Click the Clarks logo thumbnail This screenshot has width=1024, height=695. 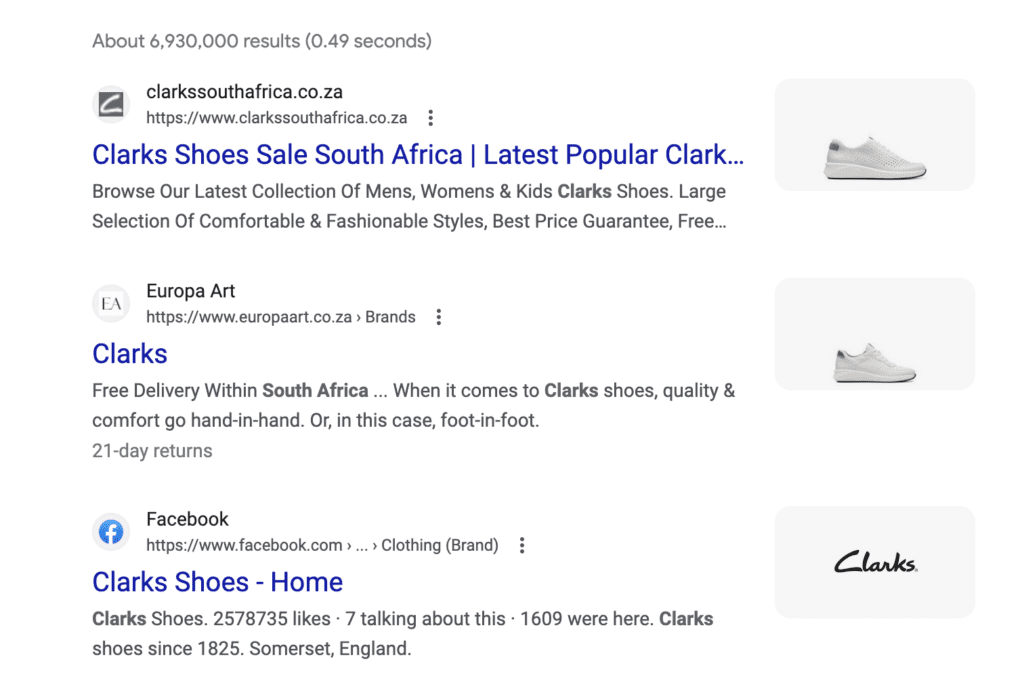pos(874,562)
